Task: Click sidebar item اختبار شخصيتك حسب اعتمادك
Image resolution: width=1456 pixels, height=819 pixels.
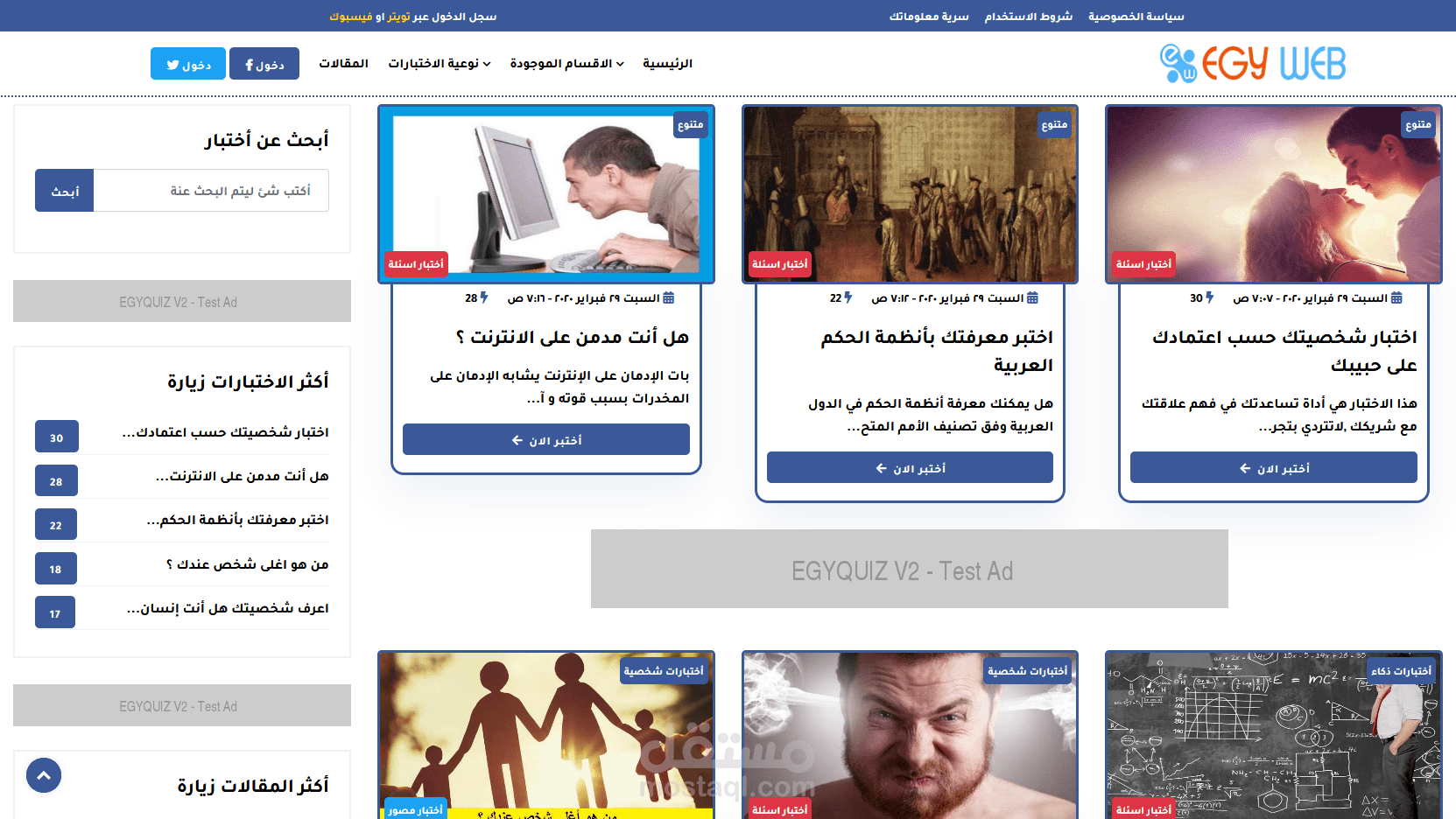Action: [225, 432]
